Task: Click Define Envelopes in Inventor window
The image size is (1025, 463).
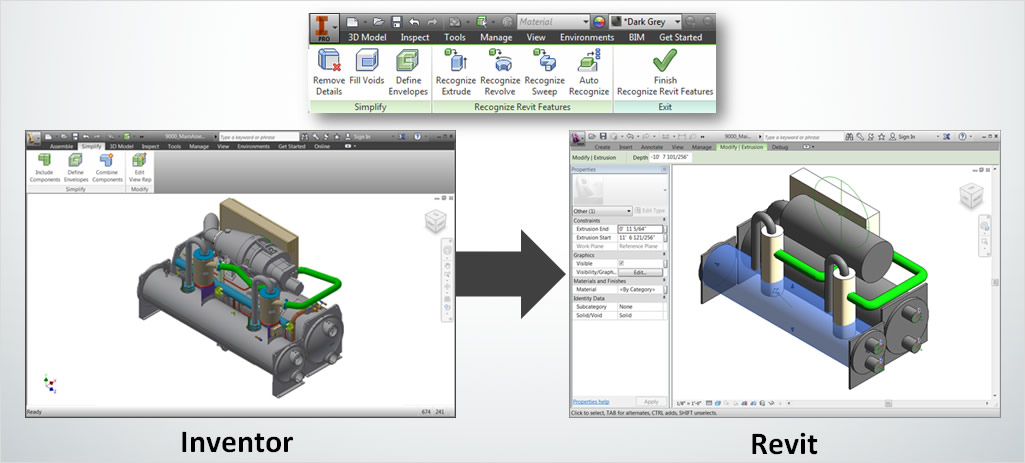Action: [x=76, y=167]
